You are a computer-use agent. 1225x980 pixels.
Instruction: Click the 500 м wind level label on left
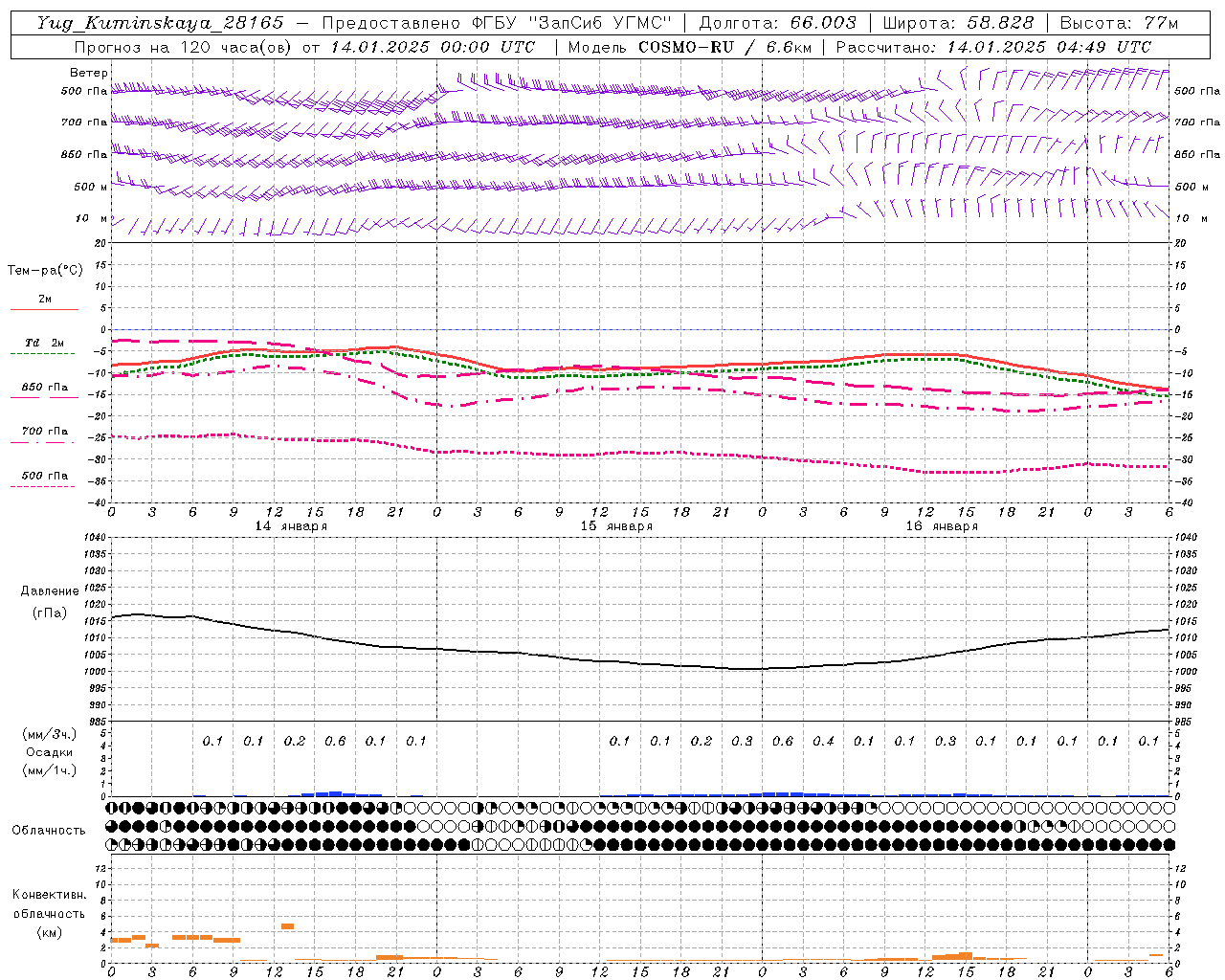[91, 188]
